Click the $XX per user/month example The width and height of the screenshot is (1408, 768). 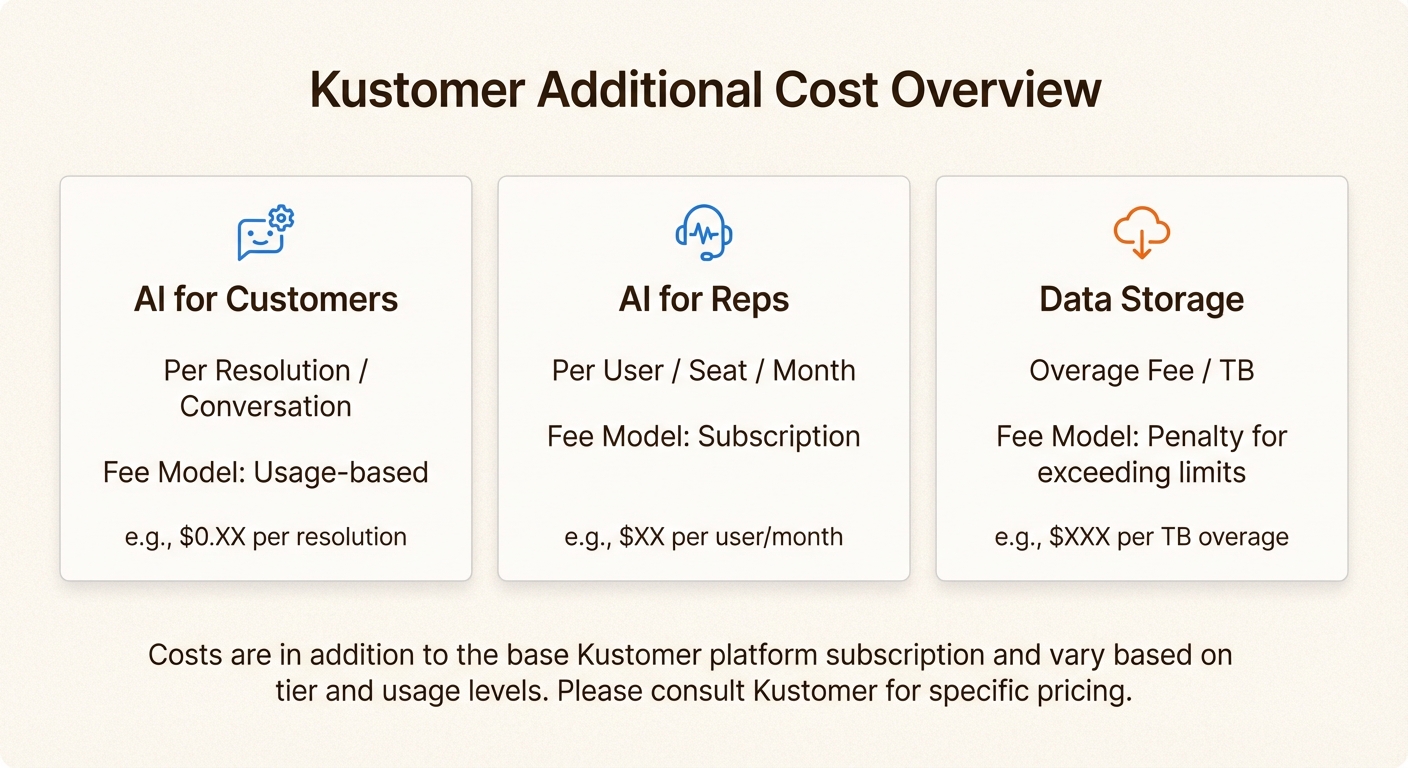click(704, 537)
